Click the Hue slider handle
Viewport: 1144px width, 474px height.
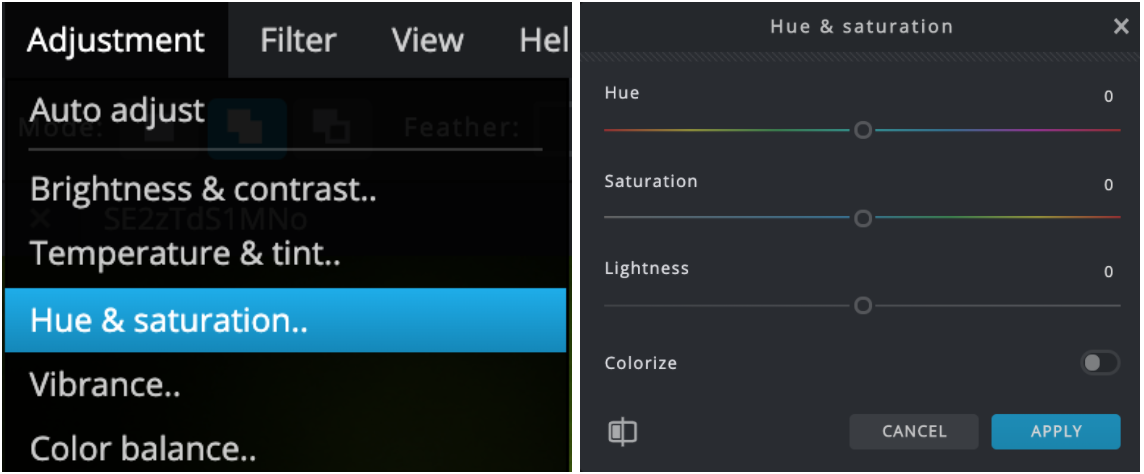click(x=863, y=131)
